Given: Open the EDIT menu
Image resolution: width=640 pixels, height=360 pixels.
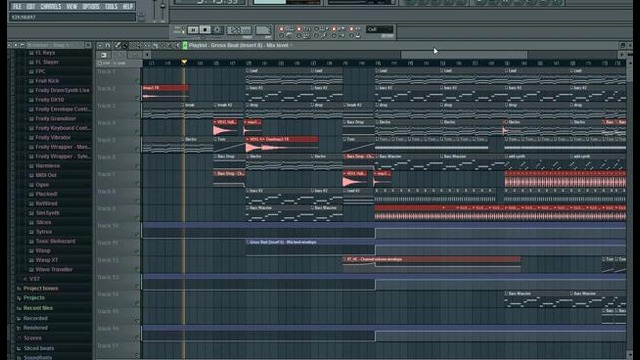Looking at the screenshot, I should click(31, 7).
